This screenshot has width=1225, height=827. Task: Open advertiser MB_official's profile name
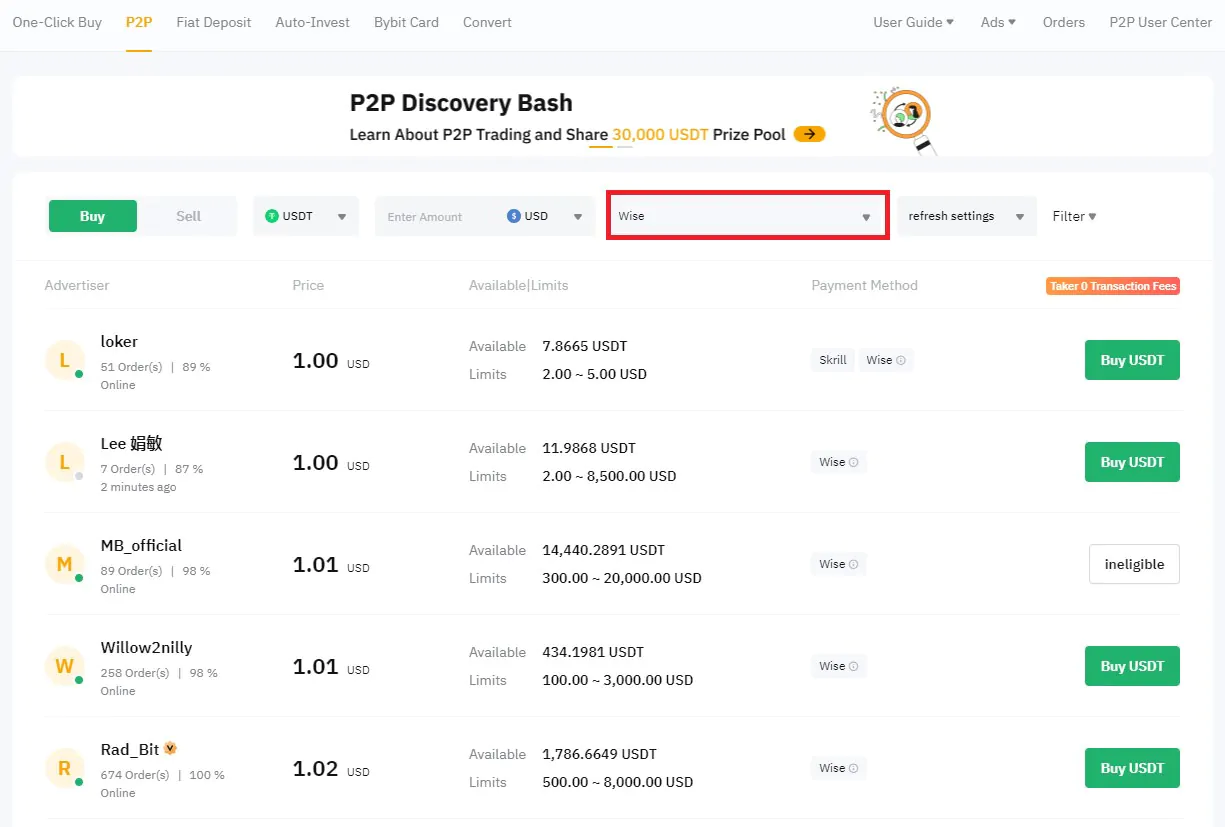[x=141, y=545]
